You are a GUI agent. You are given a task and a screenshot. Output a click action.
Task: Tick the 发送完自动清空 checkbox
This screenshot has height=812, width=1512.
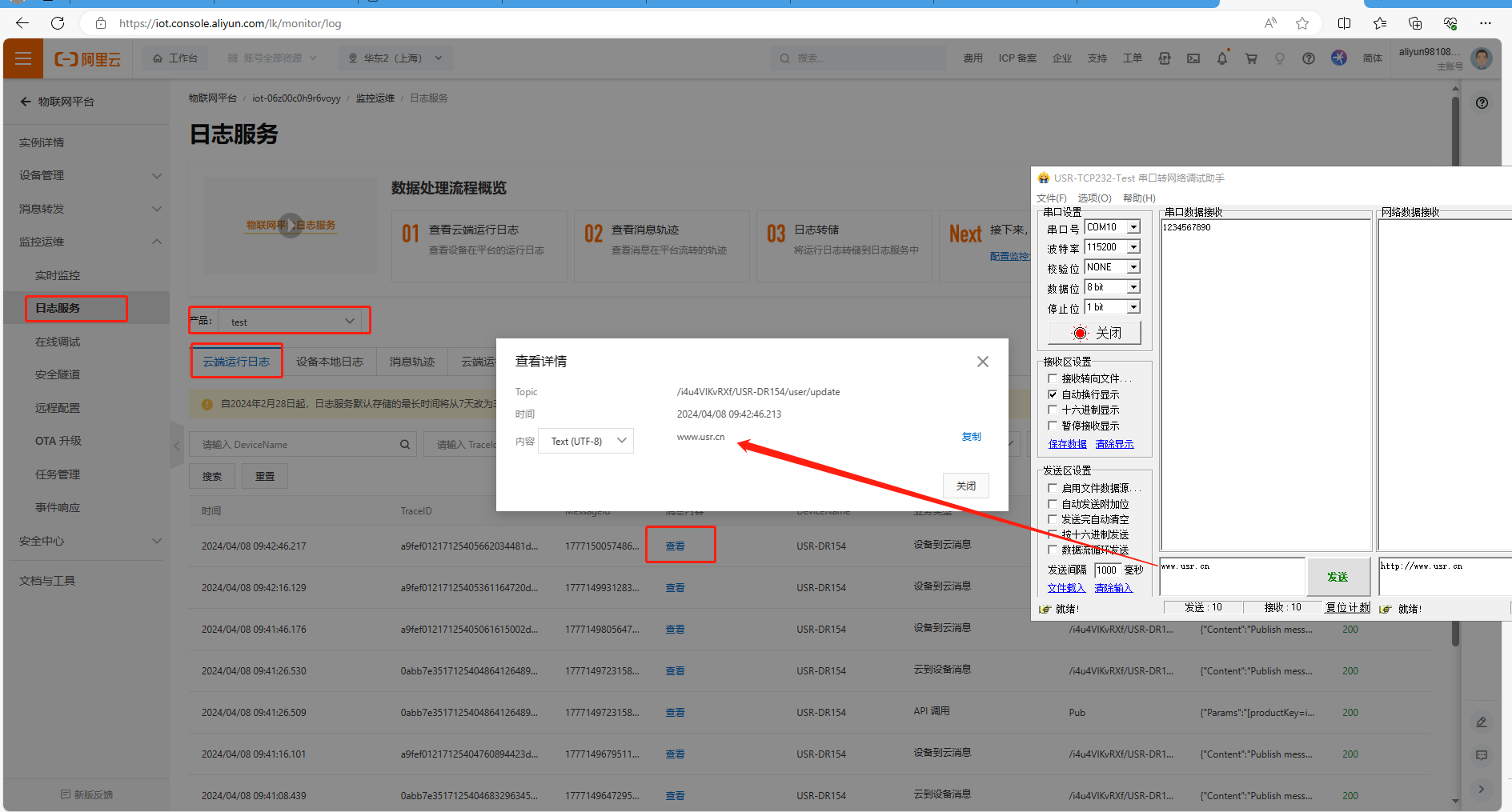click(1053, 519)
